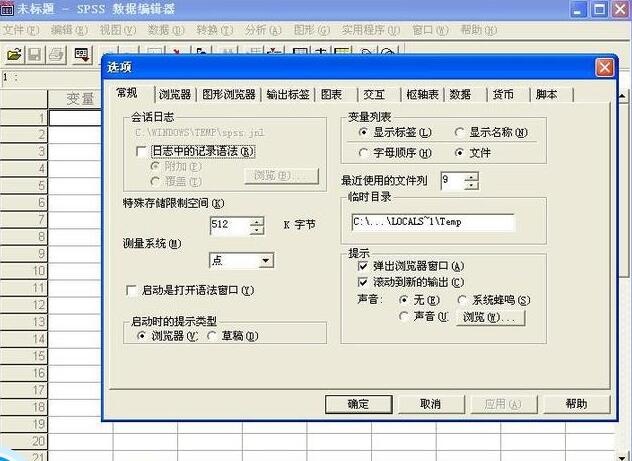Click the Print toolbar icon
632x461 pixels.
click(56, 55)
